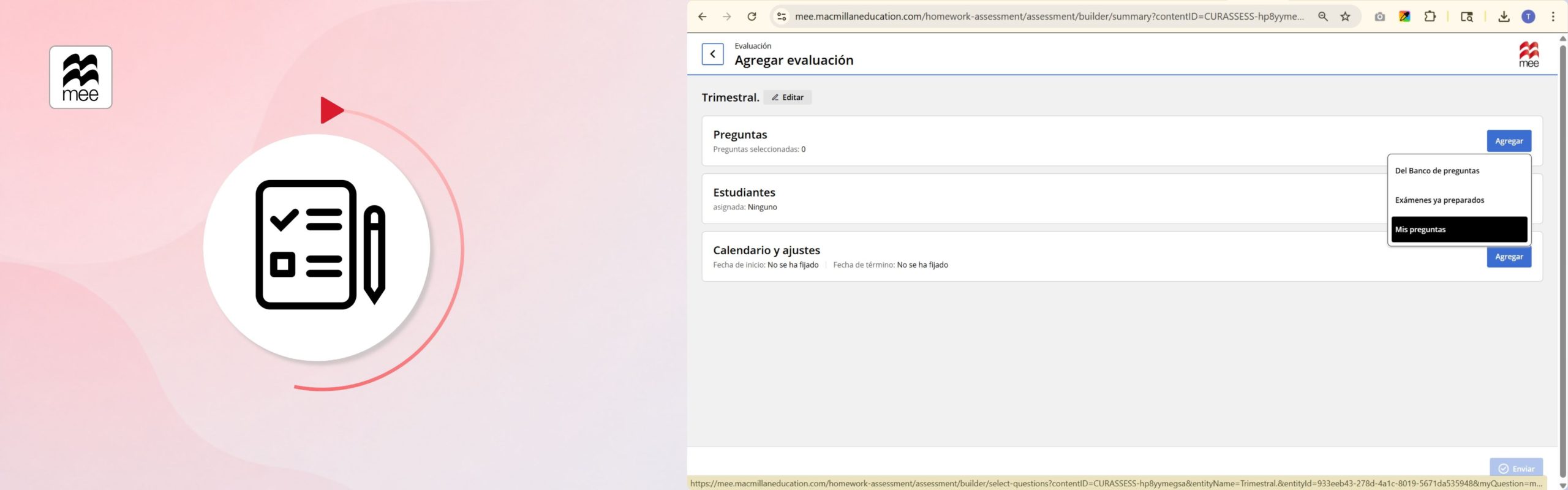Click Fecha de término: No se ha fijado
The image size is (1568, 490).
coord(891,265)
